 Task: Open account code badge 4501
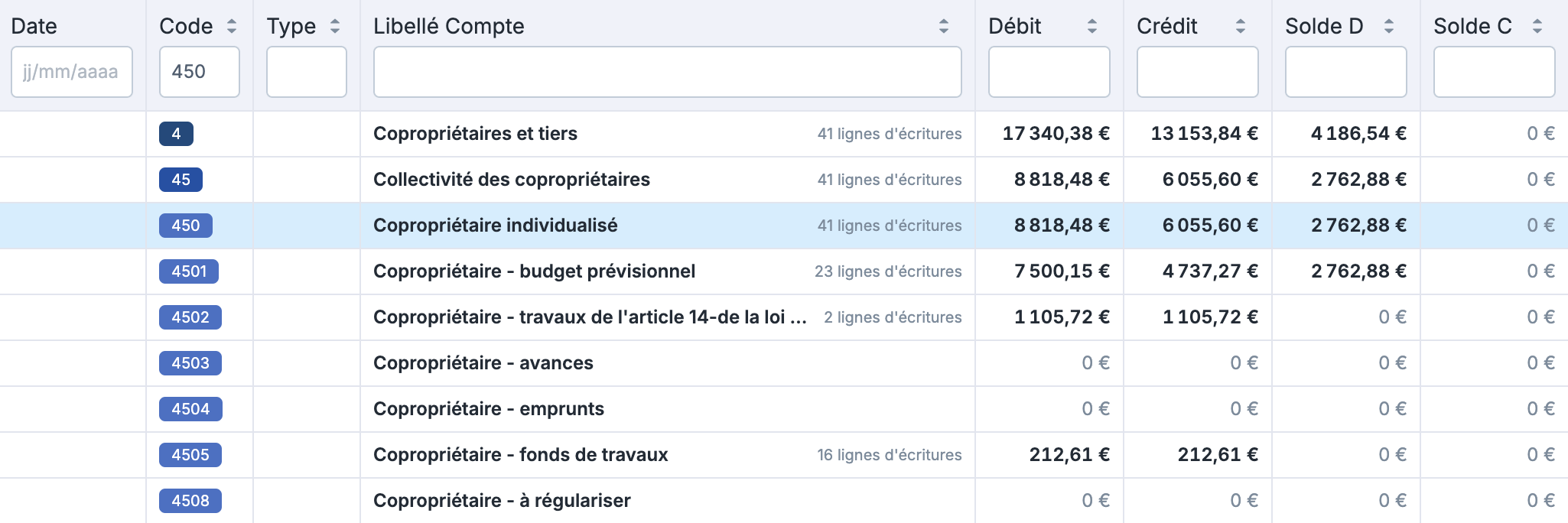point(189,271)
